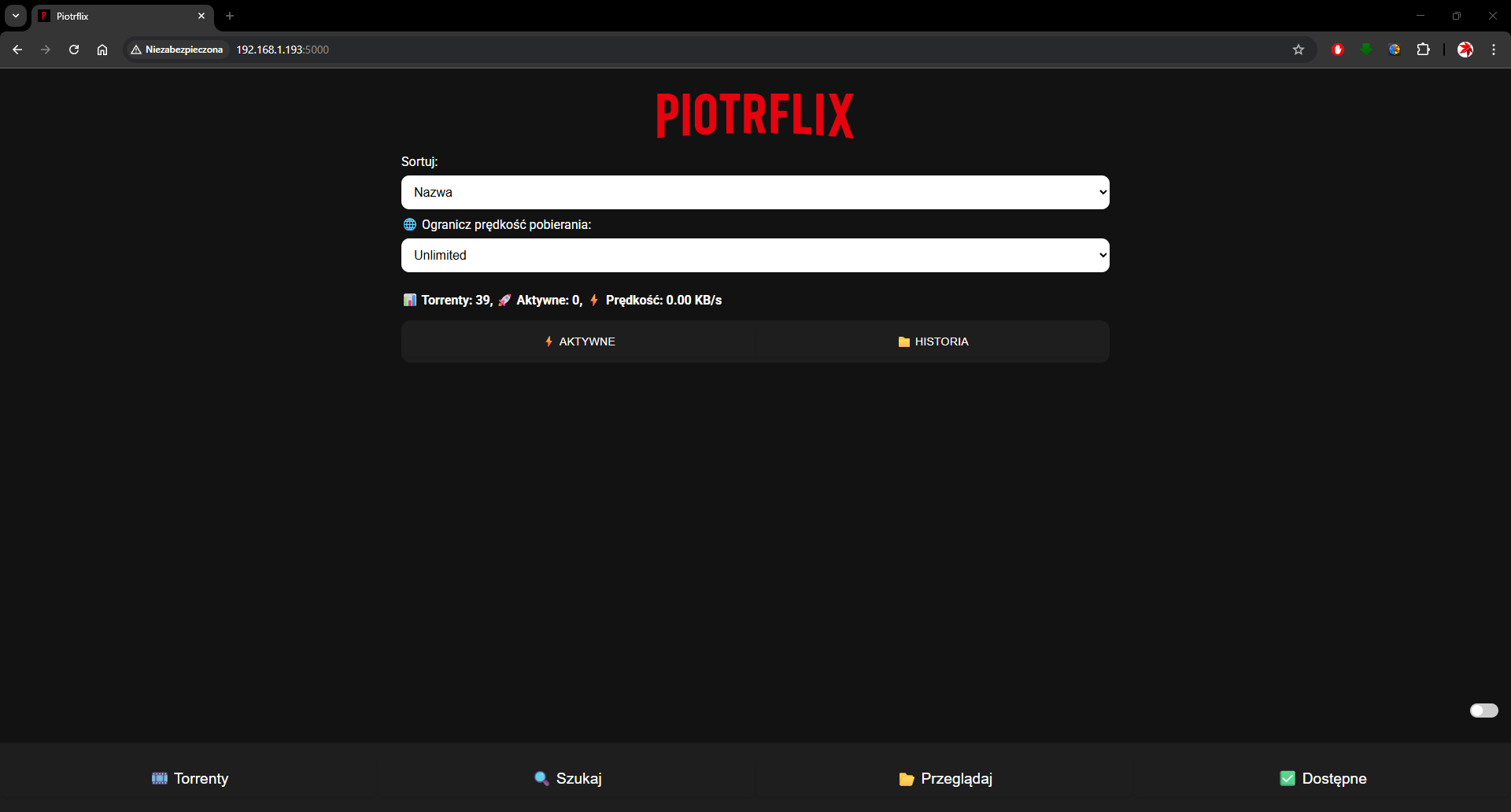
Task: Open the extensions puzzle menu
Action: coord(1423,50)
